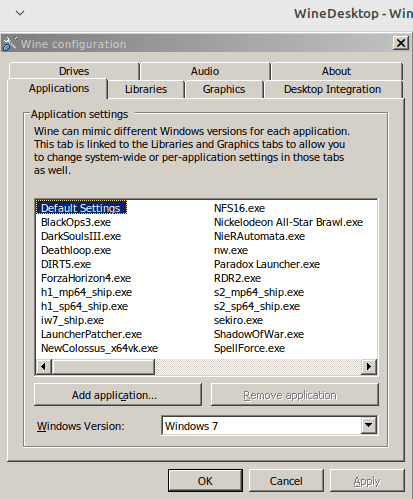Select h1_mp64_ship.exe entry
Screen dimensions: 413x499
[x=87, y=292]
